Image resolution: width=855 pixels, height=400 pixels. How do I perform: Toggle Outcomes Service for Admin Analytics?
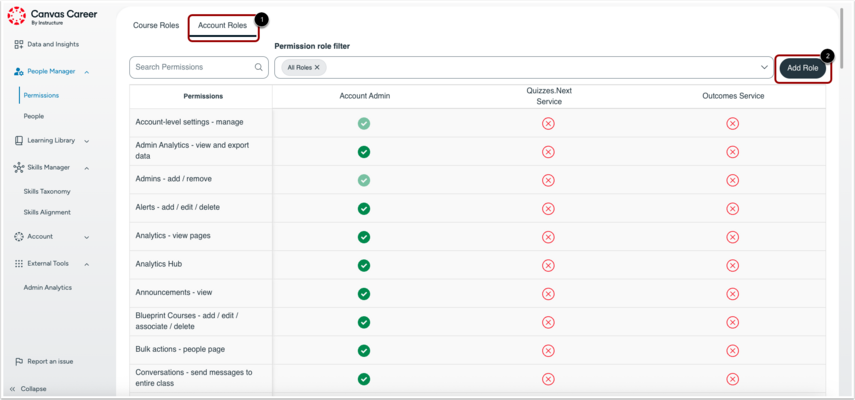(733, 152)
